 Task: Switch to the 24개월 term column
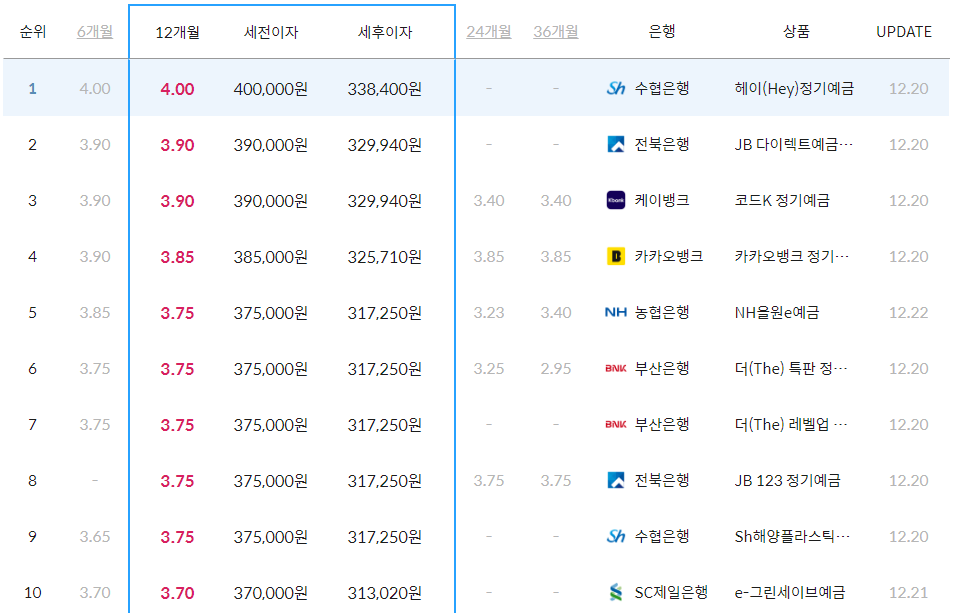[489, 32]
